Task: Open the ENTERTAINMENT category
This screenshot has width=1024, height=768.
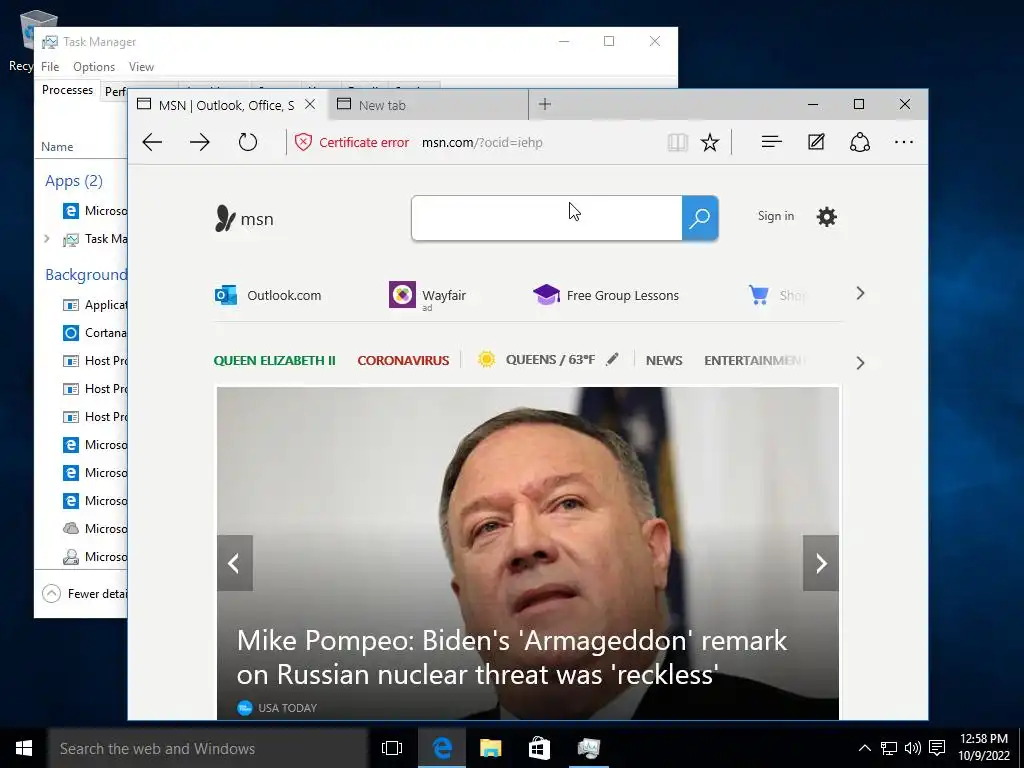Action: click(x=754, y=360)
